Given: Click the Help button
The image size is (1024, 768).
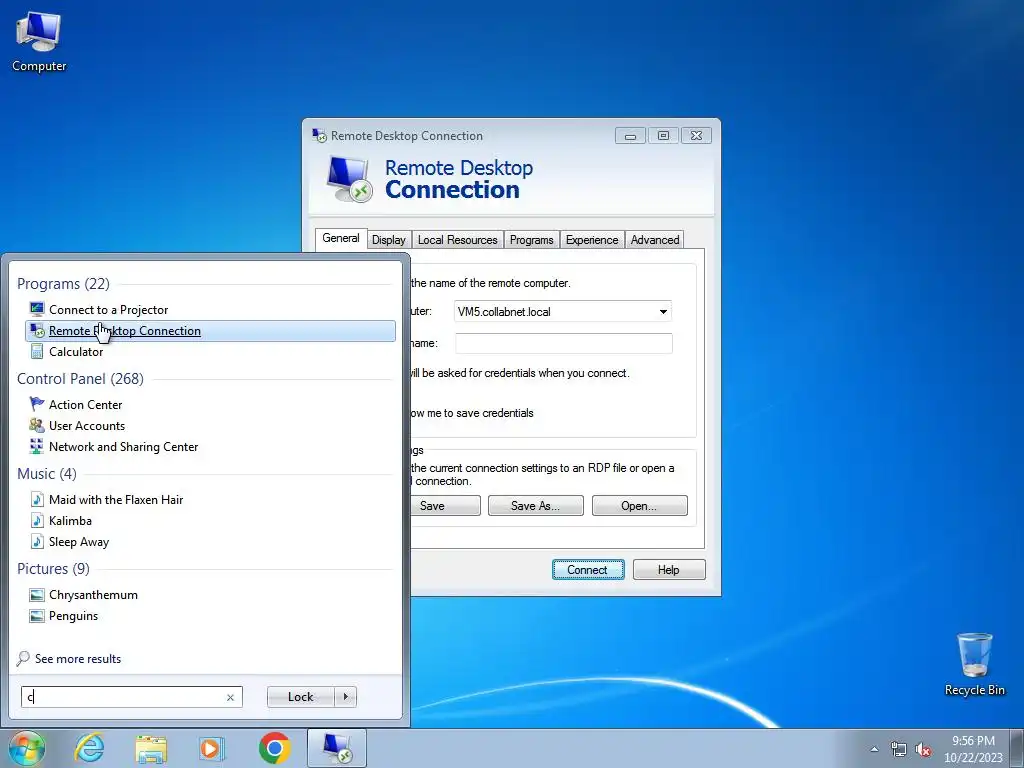Looking at the screenshot, I should tap(669, 569).
